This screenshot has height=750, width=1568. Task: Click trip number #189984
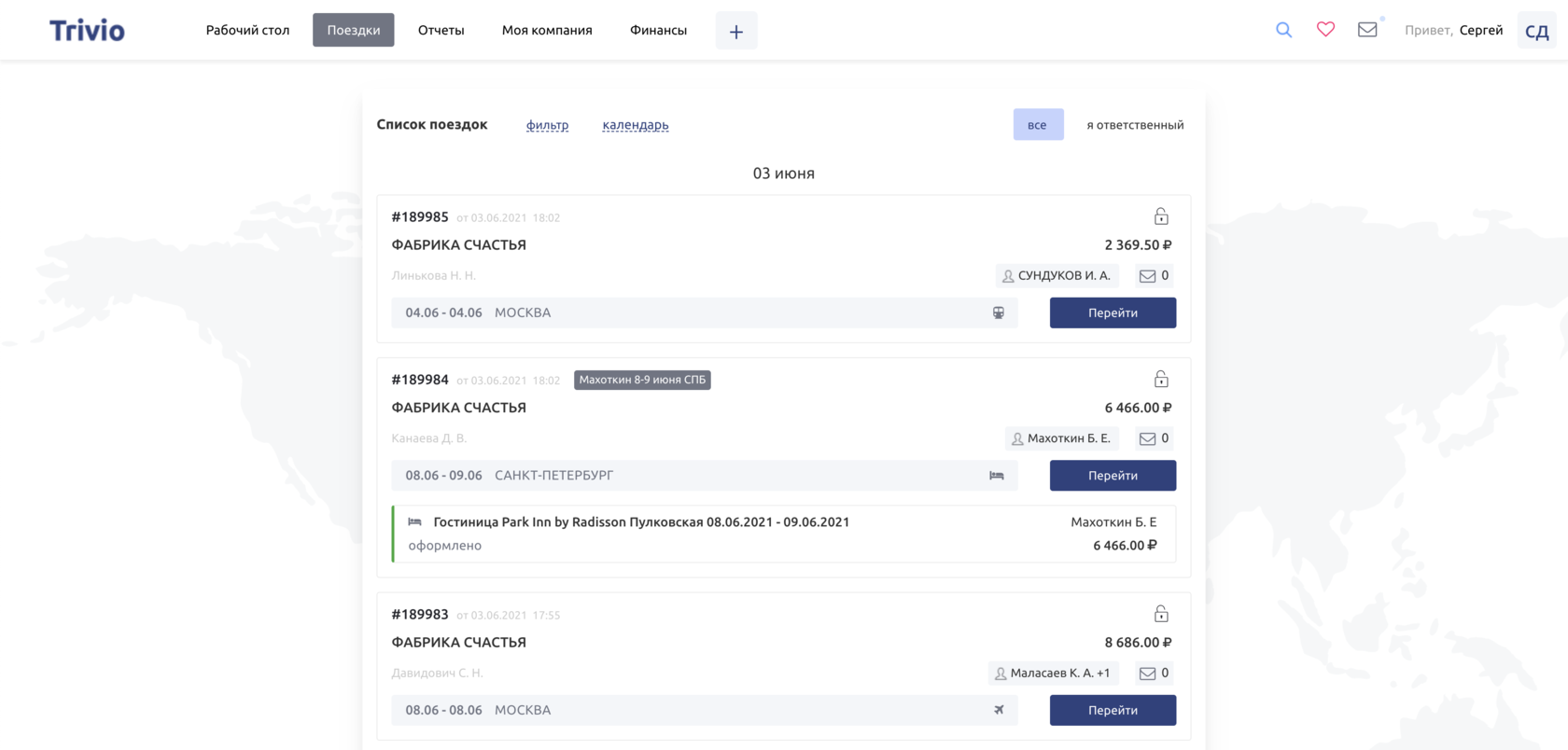[420, 380]
